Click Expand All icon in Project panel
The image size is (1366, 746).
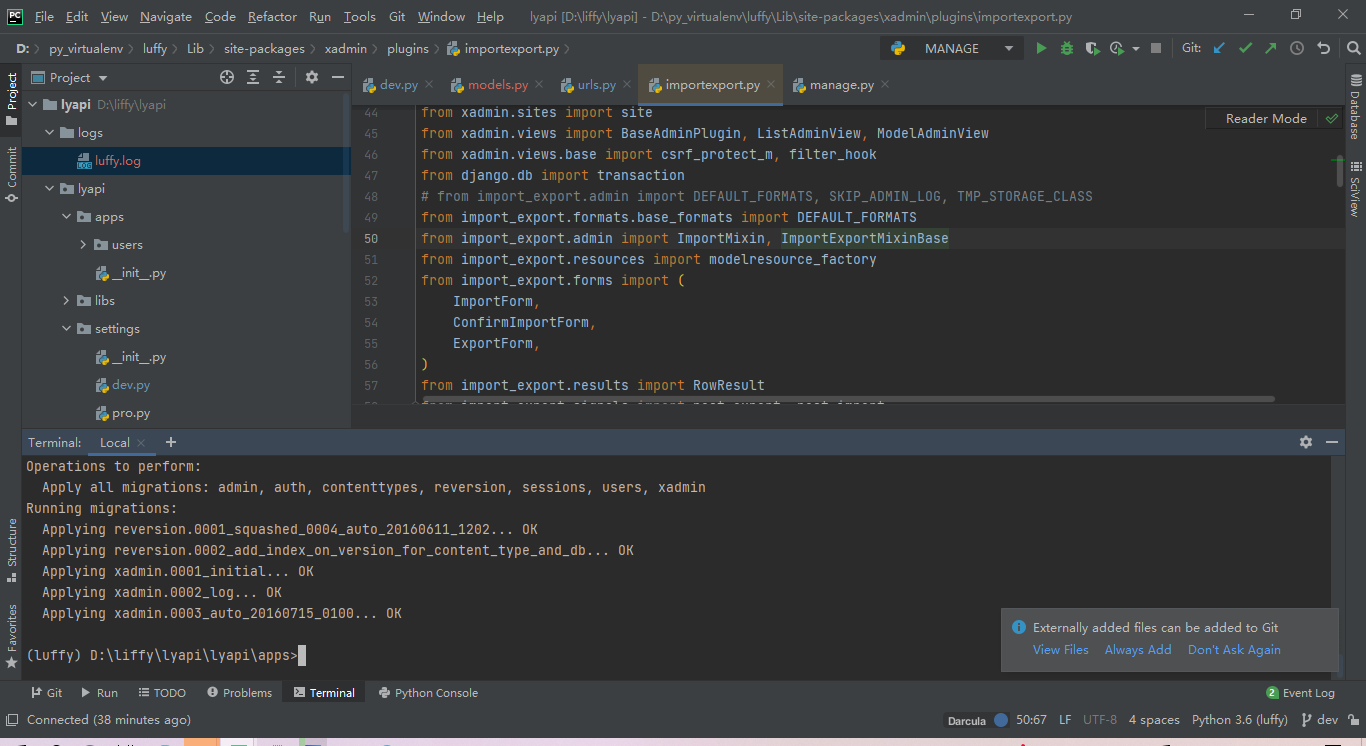tap(253, 77)
